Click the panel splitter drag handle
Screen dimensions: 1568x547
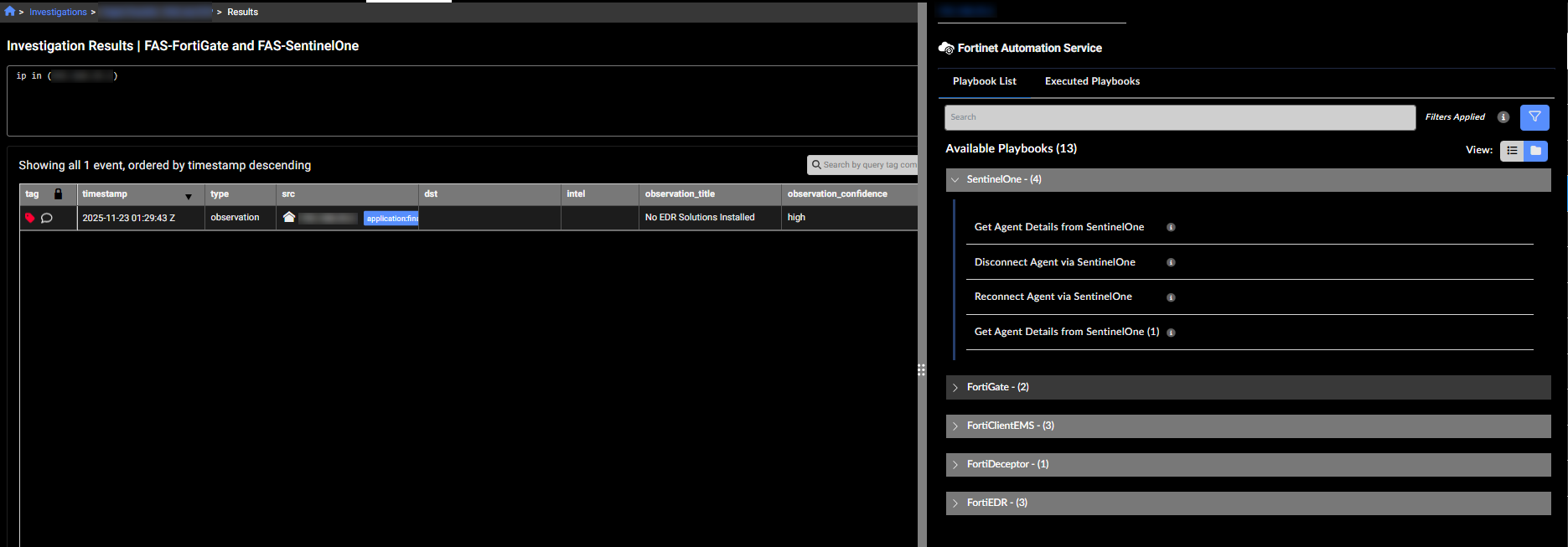[921, 369]
